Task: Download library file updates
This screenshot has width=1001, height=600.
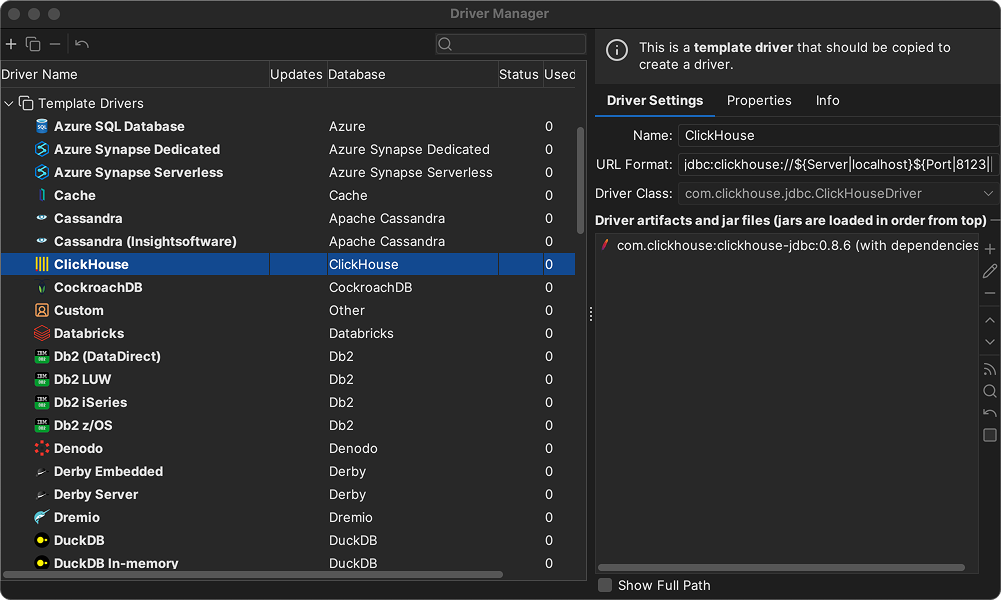Action: pyautogui.click(x=989, y=369)
